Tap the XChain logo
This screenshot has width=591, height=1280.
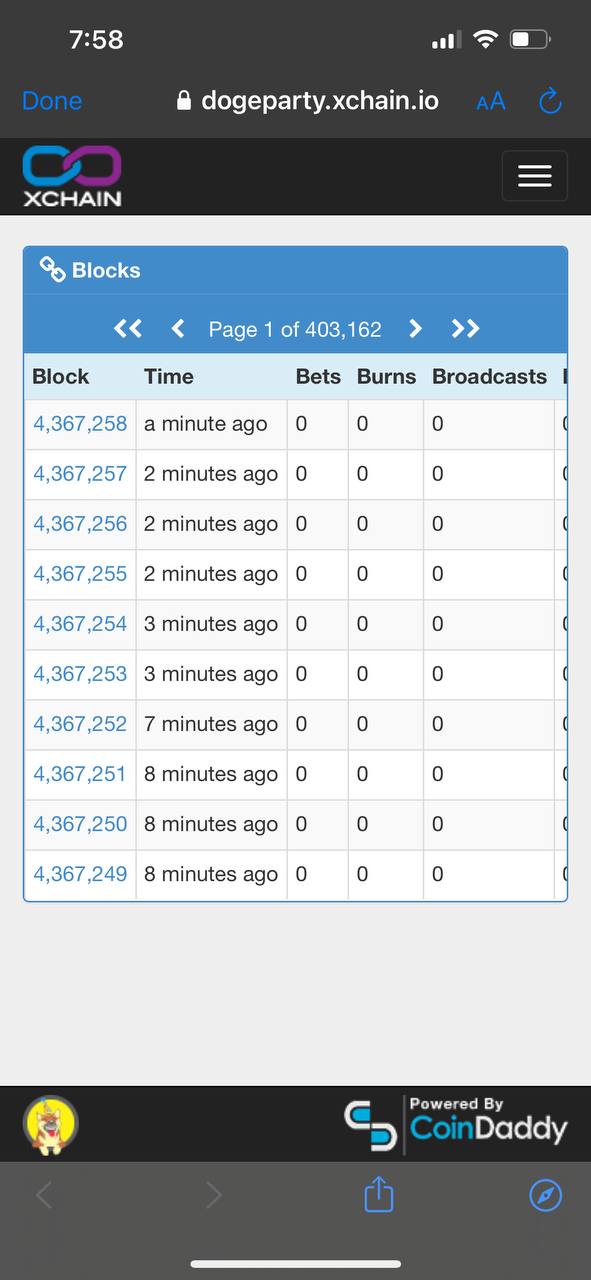pos(72,177)
